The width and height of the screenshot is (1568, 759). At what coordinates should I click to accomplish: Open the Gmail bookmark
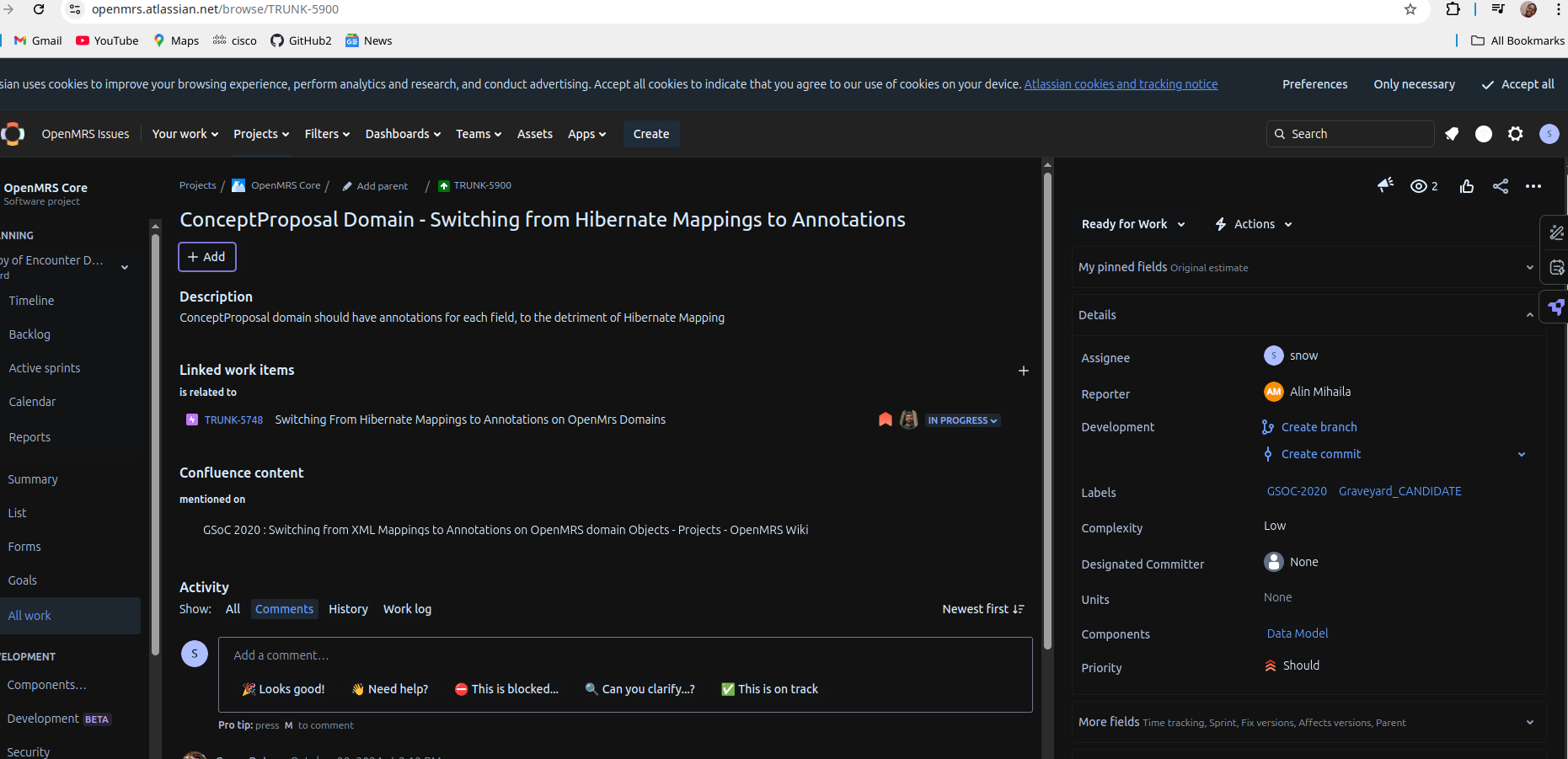click(38, 40)
